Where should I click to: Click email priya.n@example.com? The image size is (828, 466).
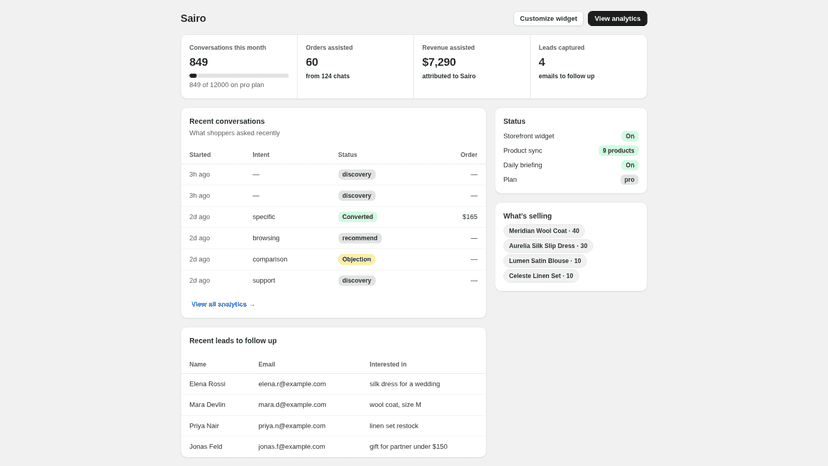click(x=291, y=426)
